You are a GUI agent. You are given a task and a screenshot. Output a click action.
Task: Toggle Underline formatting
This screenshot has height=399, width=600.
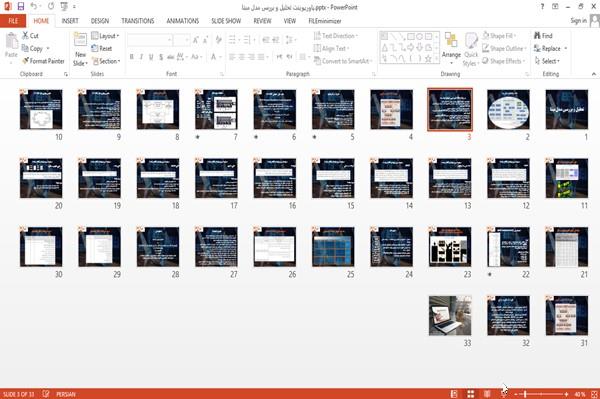(151, 57)
